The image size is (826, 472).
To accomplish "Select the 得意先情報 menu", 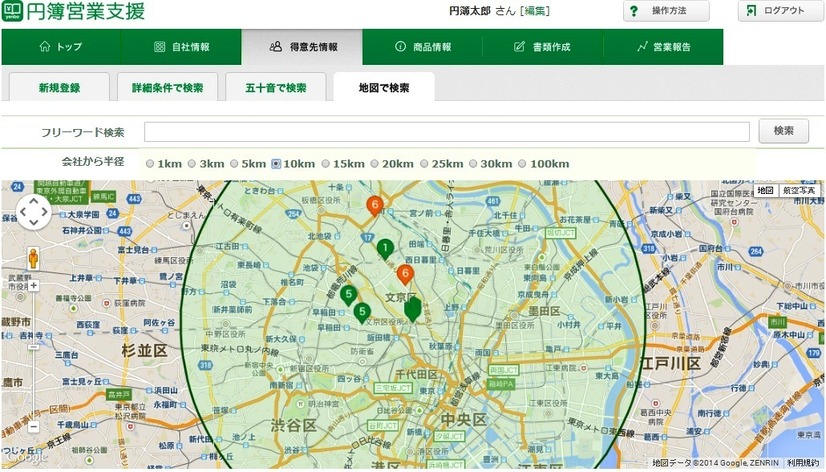I will 302,47.
